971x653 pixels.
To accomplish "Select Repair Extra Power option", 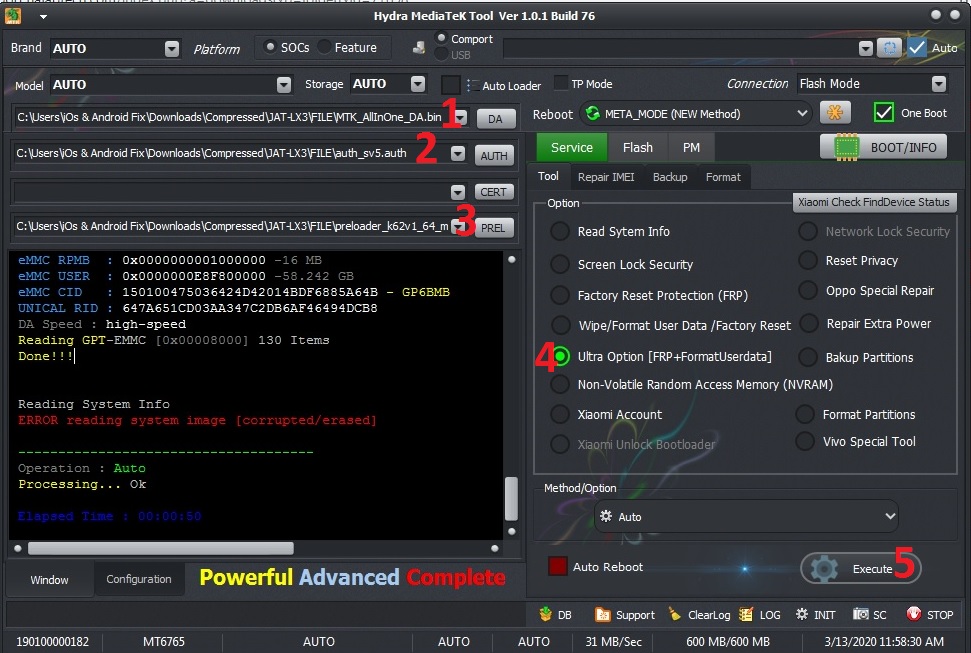I will [809, 323].
